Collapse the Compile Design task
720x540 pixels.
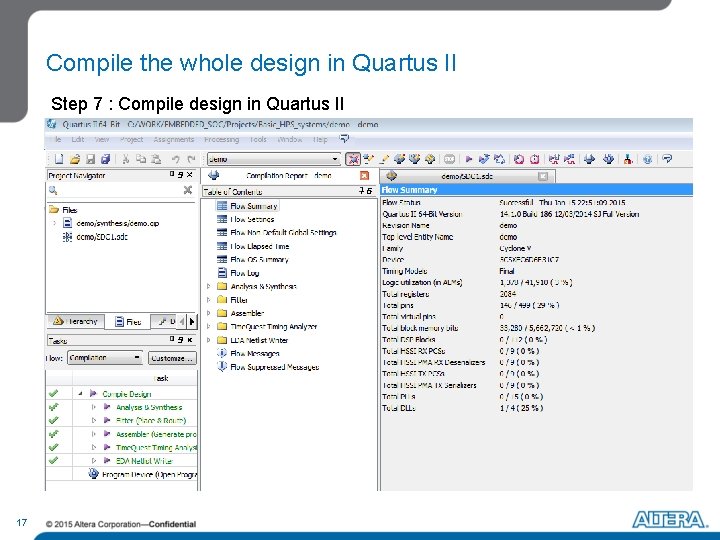click(80, 394)
